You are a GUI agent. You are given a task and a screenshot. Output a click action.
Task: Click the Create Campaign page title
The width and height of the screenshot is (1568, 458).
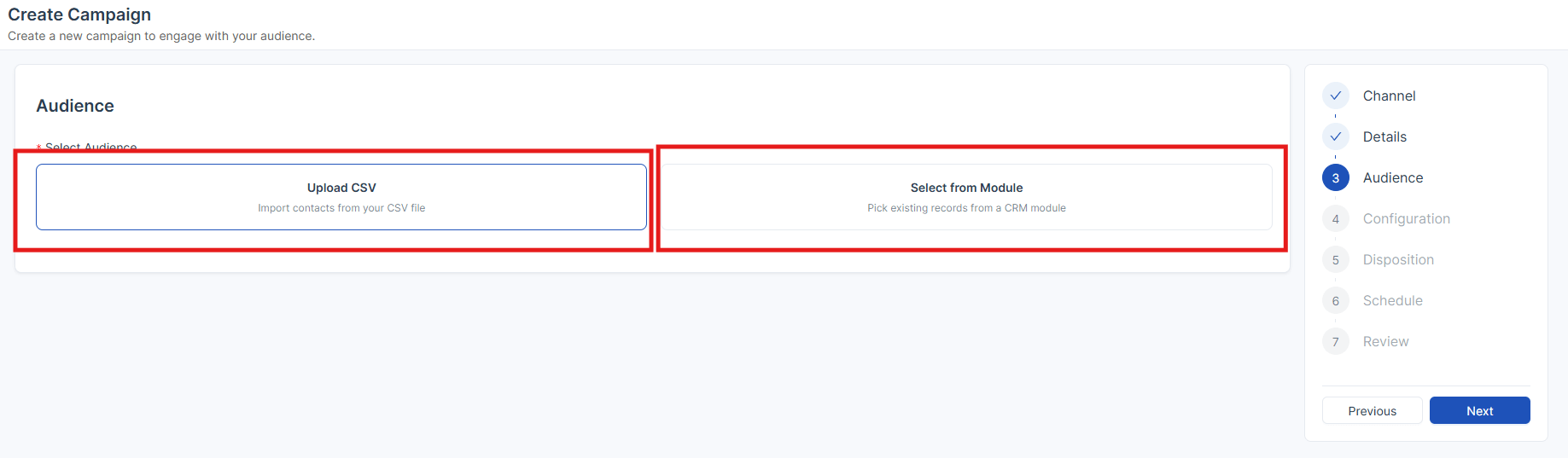(x=79, y=14)
